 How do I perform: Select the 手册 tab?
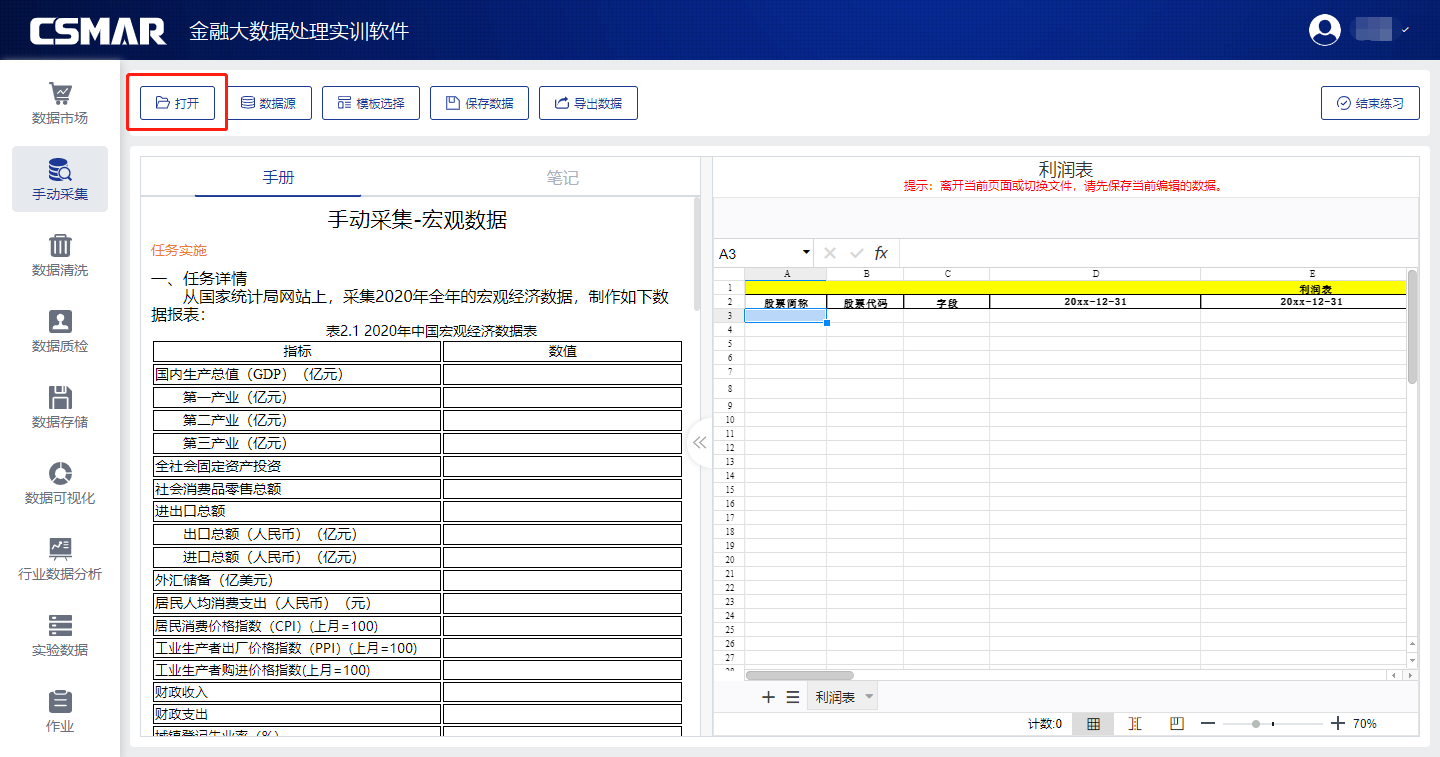(x=278, y=178)
